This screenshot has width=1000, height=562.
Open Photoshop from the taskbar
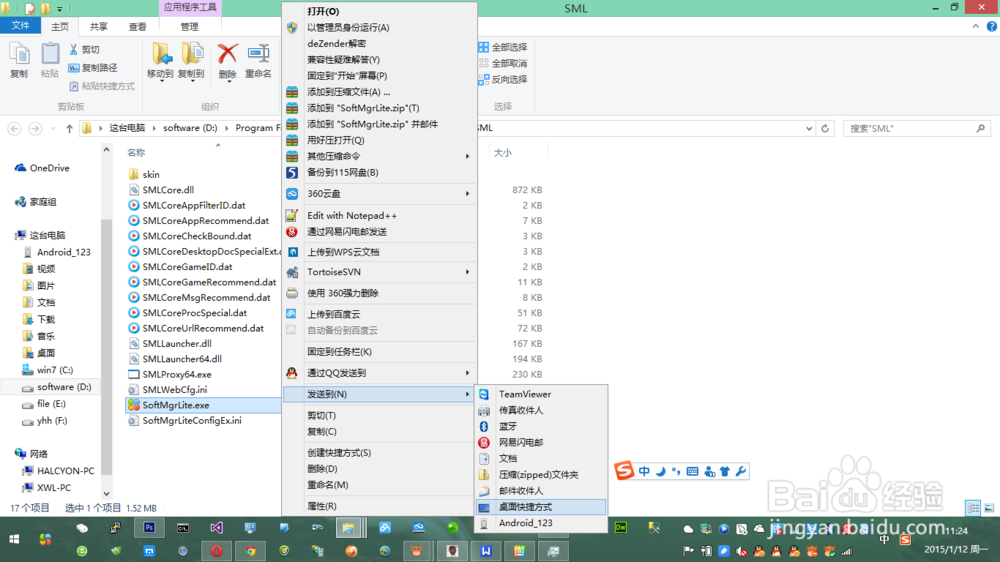click(x=149, y=528)
